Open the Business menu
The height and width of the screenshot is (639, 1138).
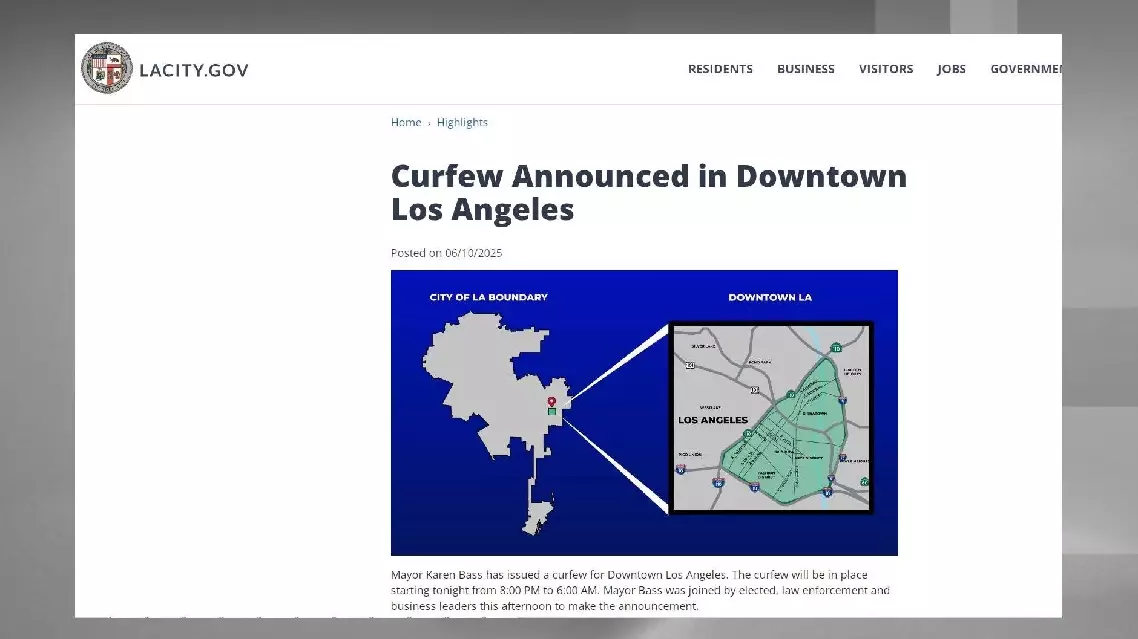pyautogui.click(x=805, y=69)
